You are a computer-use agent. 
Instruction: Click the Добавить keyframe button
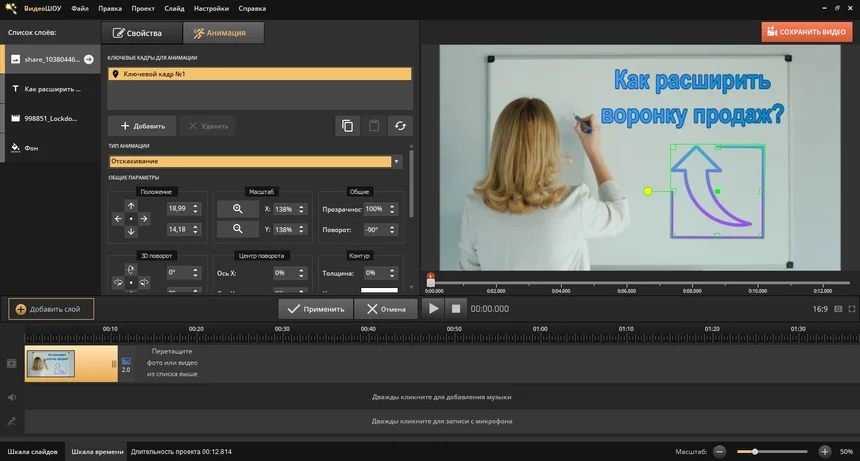142,126
